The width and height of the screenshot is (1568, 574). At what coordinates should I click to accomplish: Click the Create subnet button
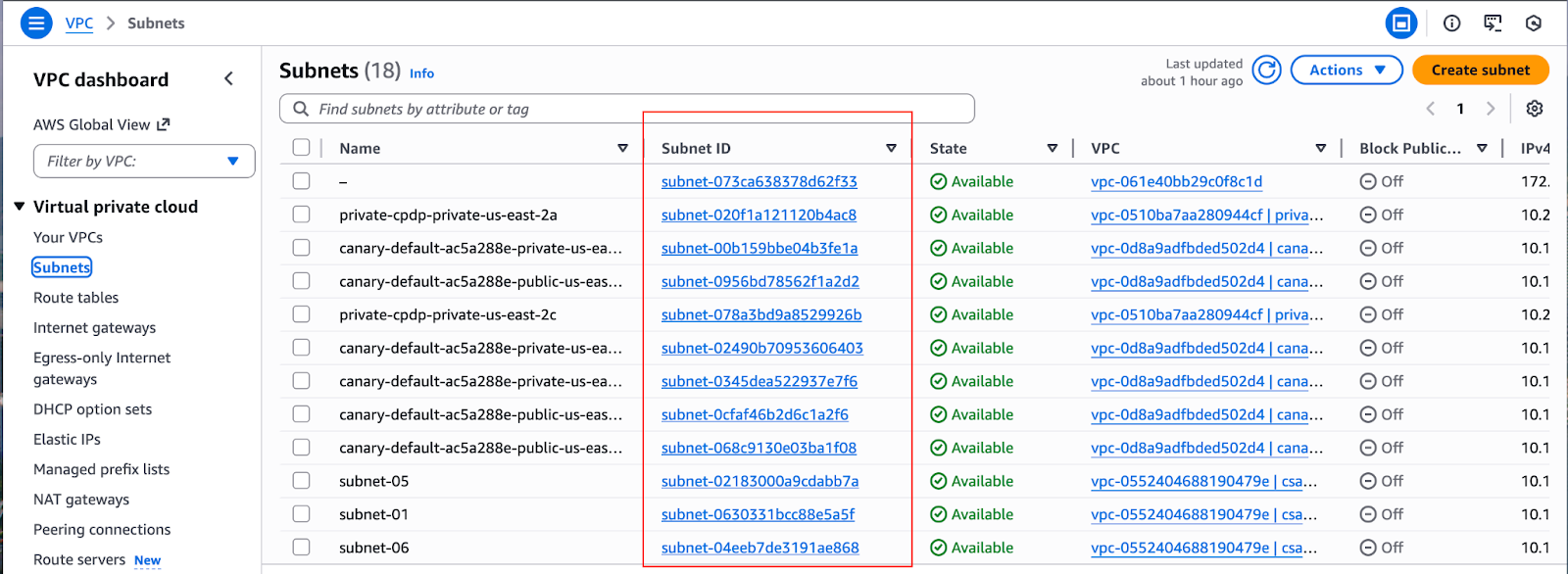(x=1480, y=71)
